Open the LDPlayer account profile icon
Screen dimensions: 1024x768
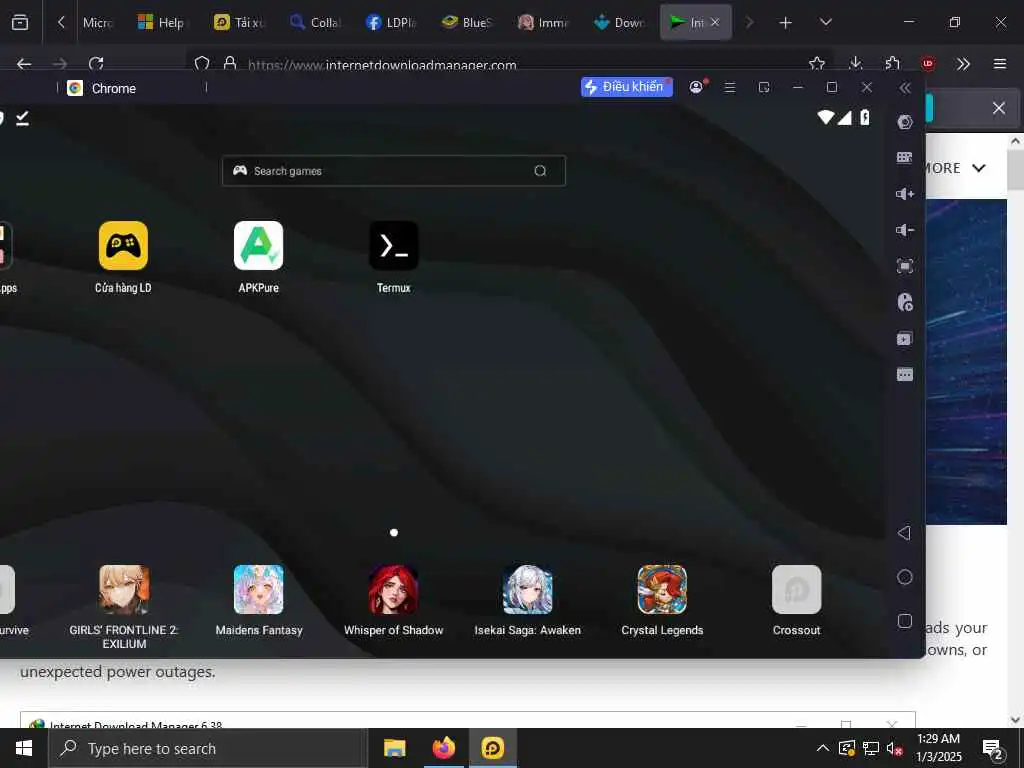[x=696, y=87]
